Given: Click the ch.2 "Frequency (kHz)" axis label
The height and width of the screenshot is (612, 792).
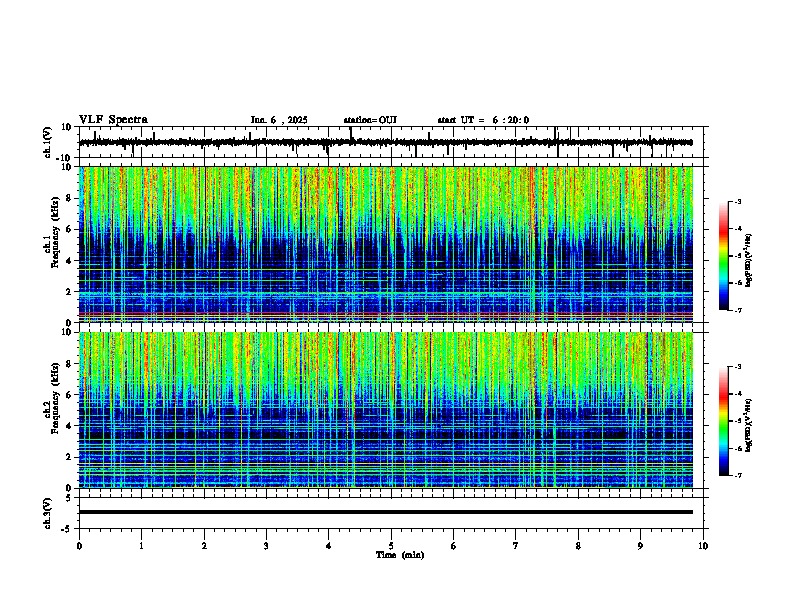Looking at the screenshot, I should tap(55, 398).
